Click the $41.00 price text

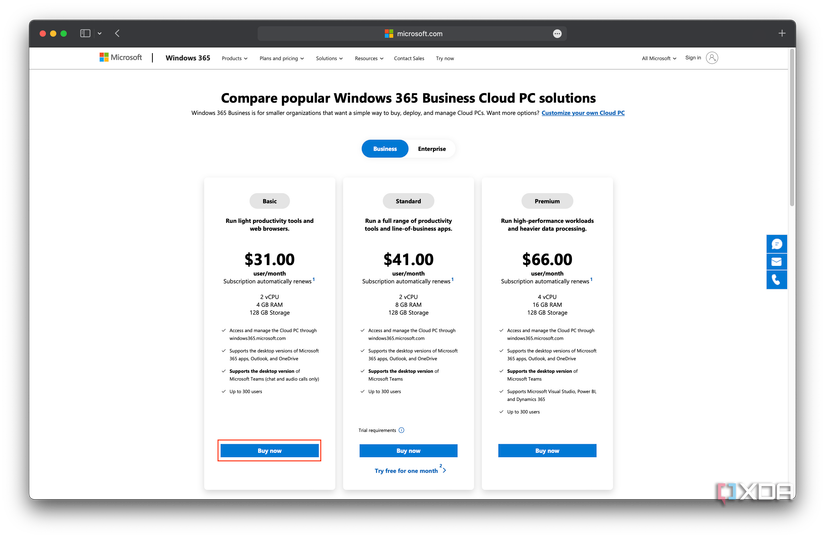408,259
